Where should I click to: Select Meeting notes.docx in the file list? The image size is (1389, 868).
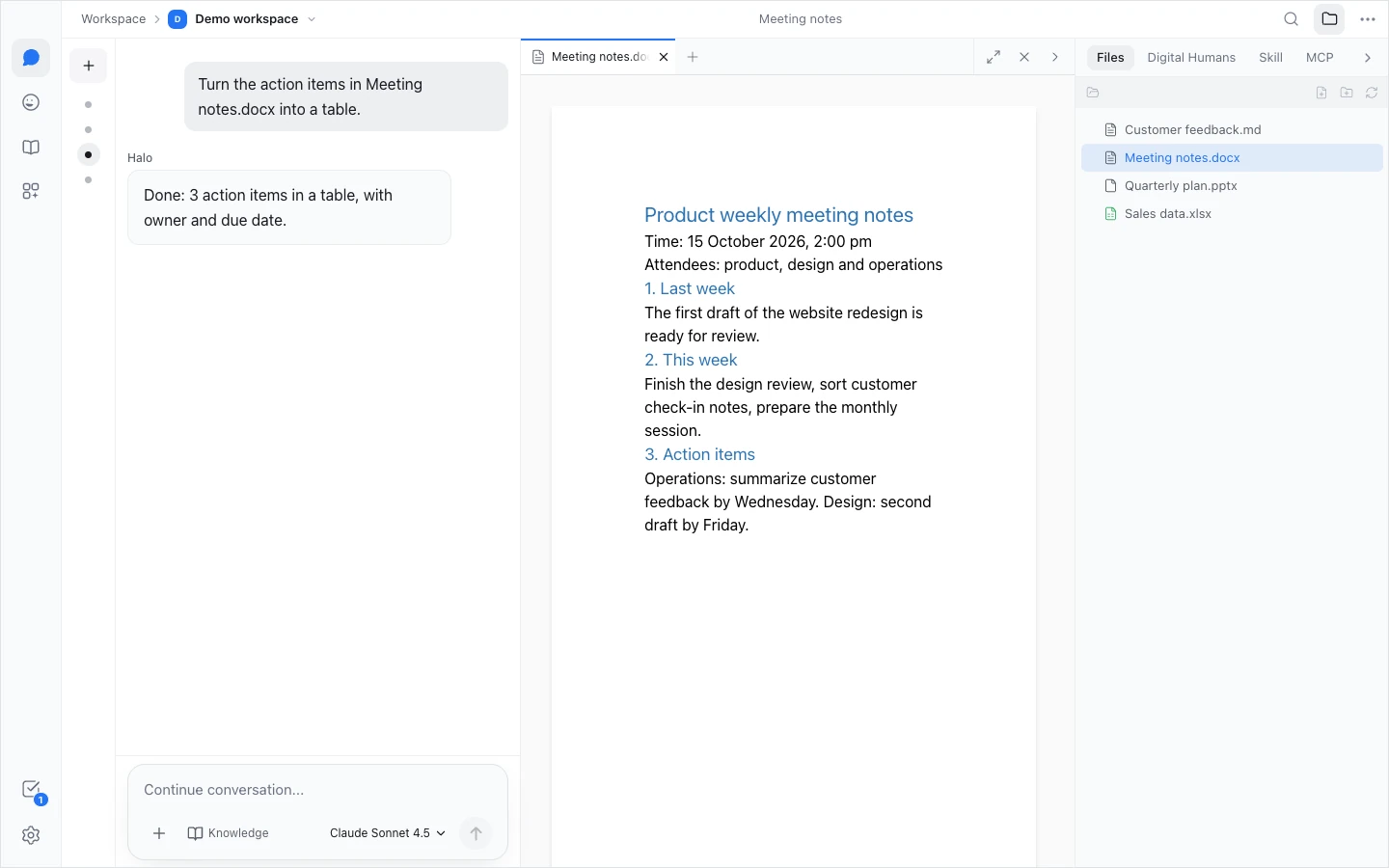pyautogui.click(x=1232, y=158)
